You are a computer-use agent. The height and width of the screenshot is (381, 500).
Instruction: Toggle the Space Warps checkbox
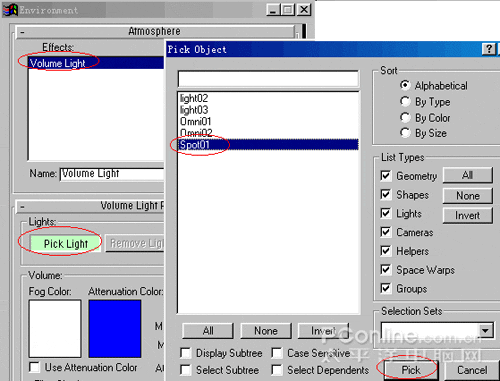386,270
